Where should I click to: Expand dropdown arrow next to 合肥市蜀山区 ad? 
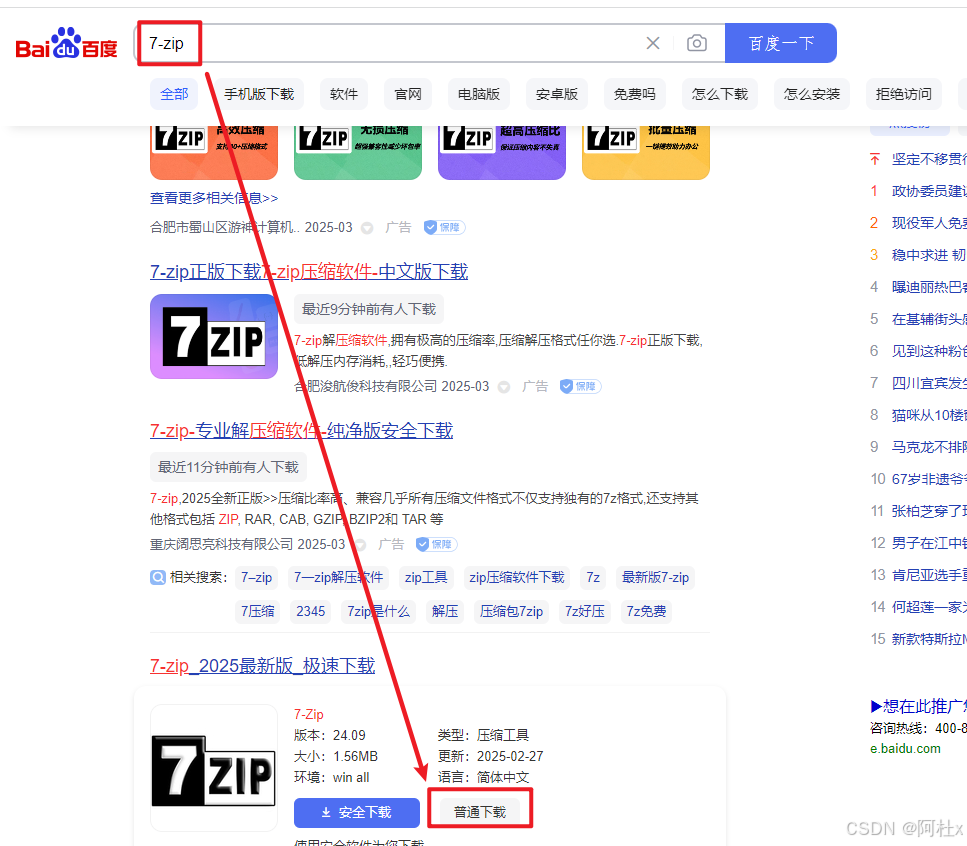[367, 228]
